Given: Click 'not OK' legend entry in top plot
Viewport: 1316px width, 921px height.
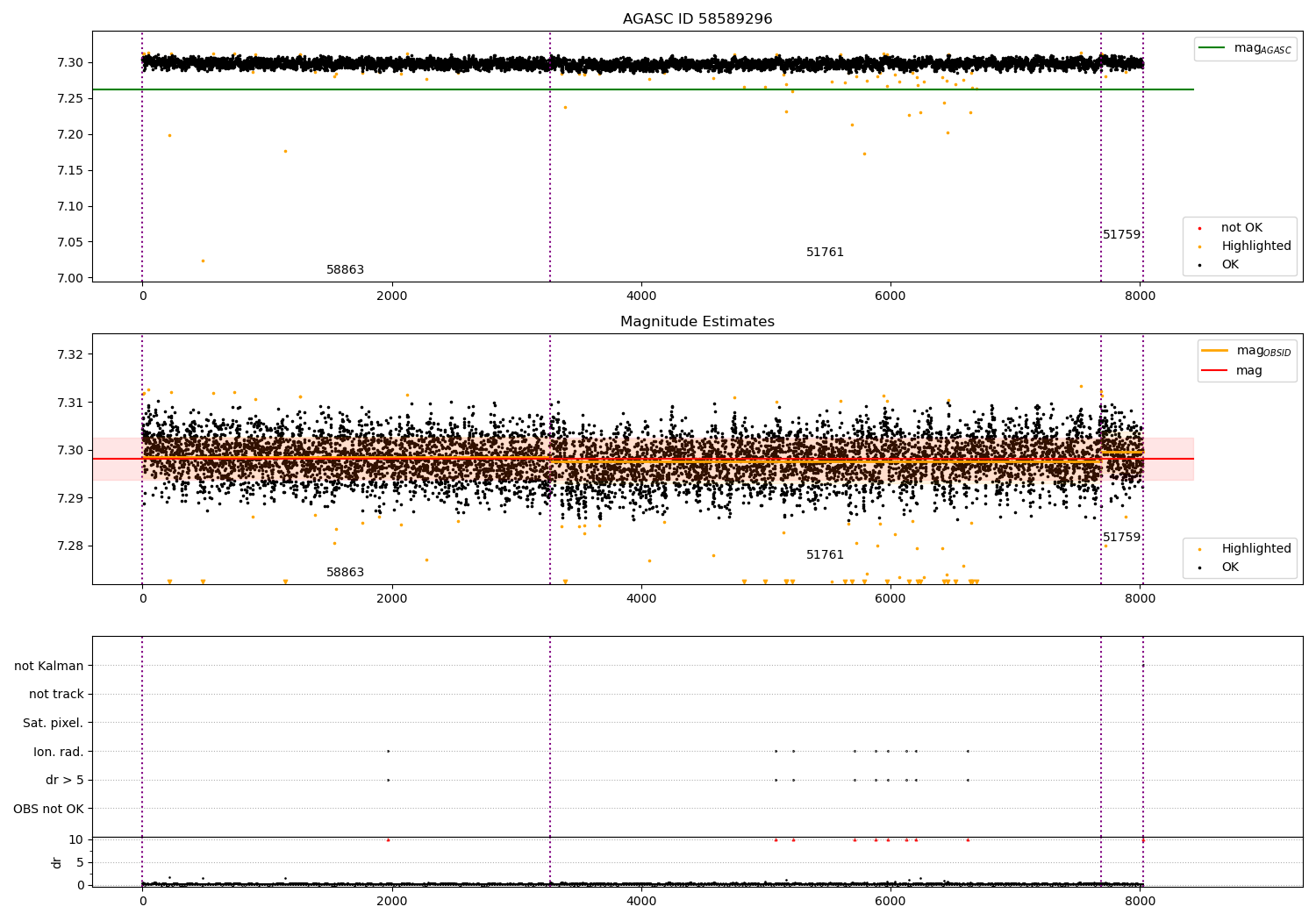Looking at the screenshot, I should pyautogui.click(x=1241, y=228).
